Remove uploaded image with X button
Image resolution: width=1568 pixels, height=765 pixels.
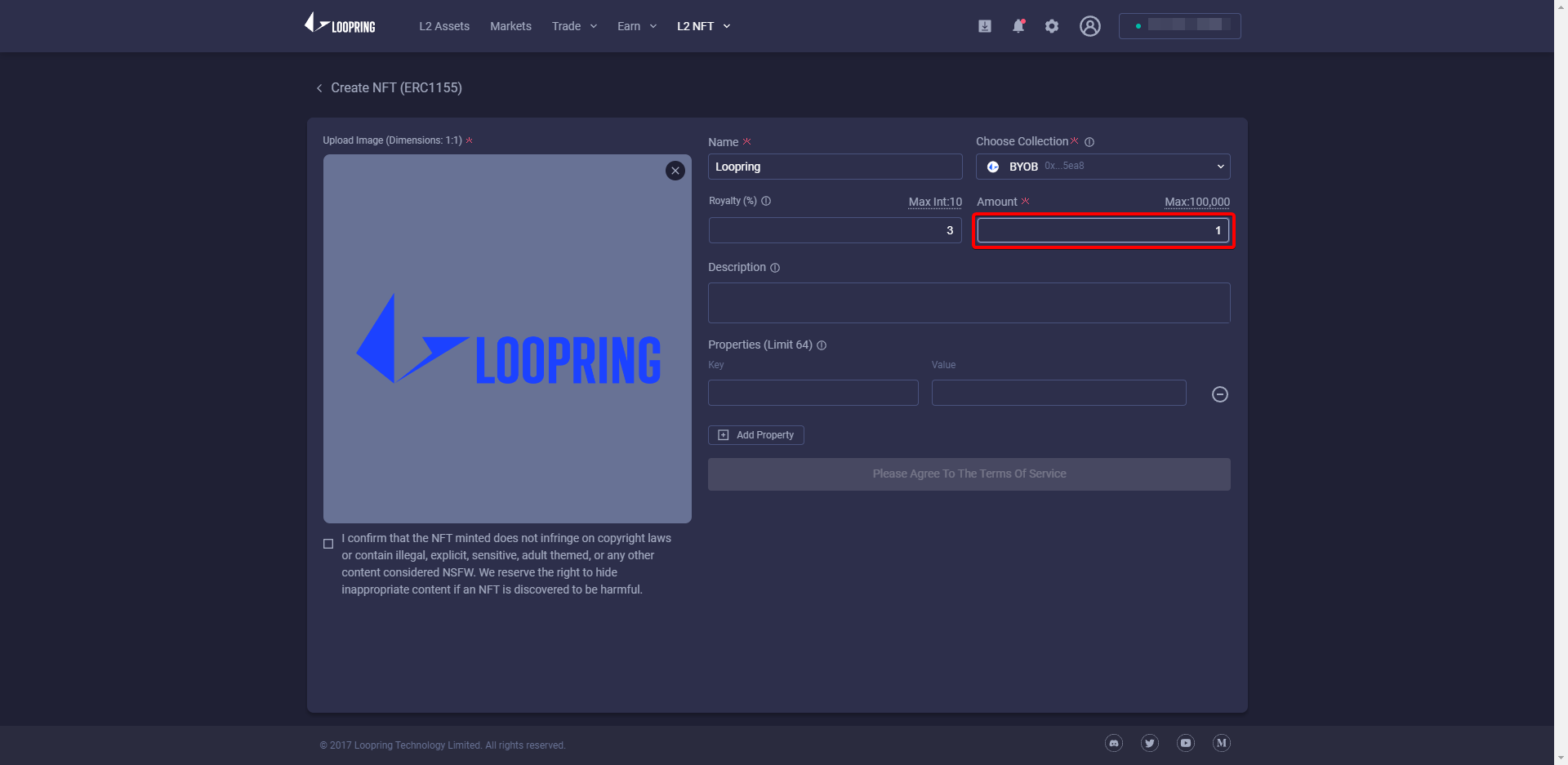[675, 171]
